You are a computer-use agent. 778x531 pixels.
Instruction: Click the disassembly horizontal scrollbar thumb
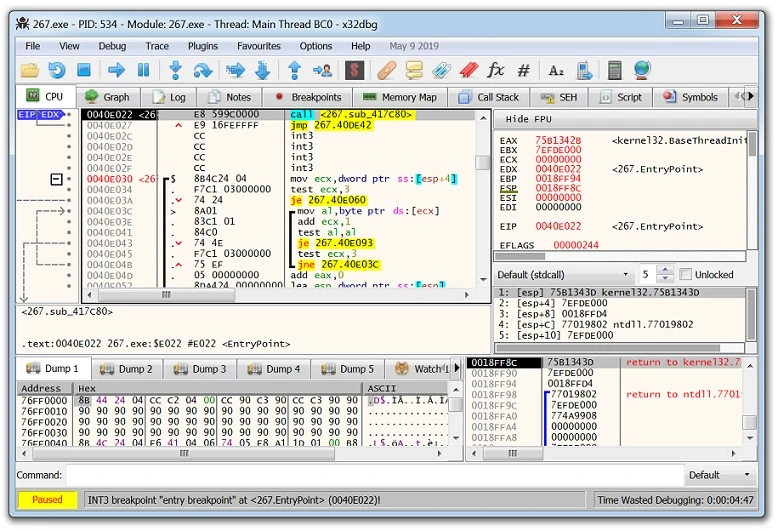(167, 295)
